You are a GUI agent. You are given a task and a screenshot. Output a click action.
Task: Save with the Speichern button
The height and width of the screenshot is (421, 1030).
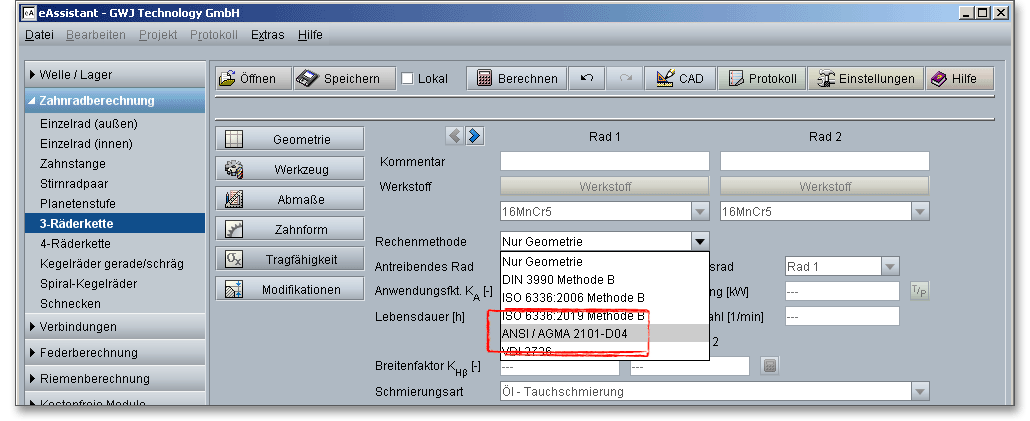tap(339, 79)
